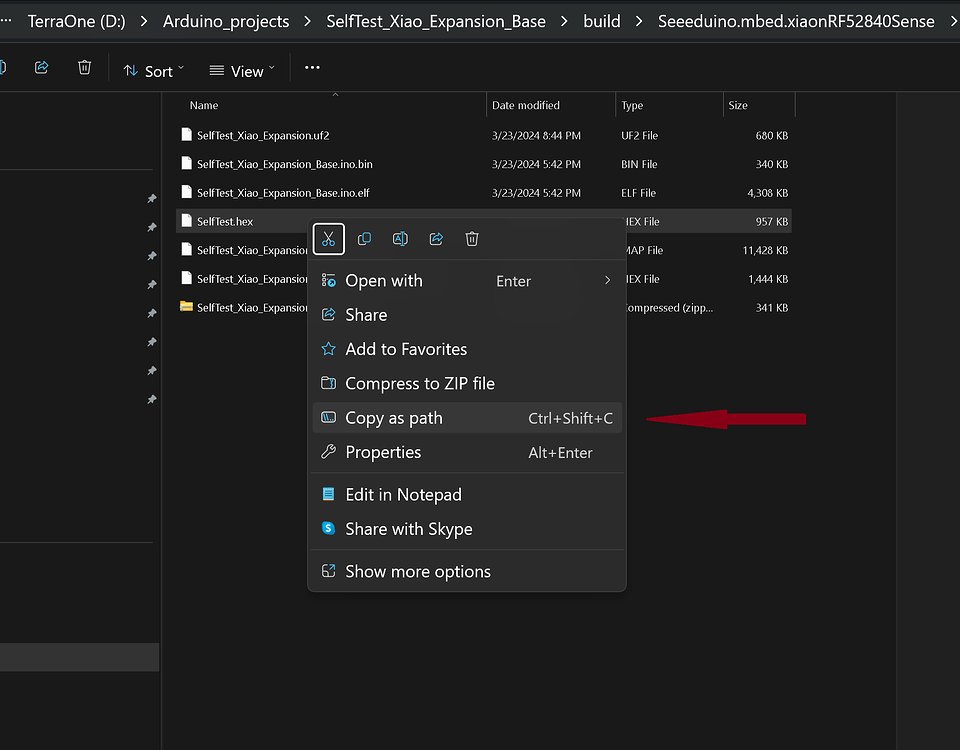960x750 pixels.
Task: Open the View dropdown
Action: point(242,71)
